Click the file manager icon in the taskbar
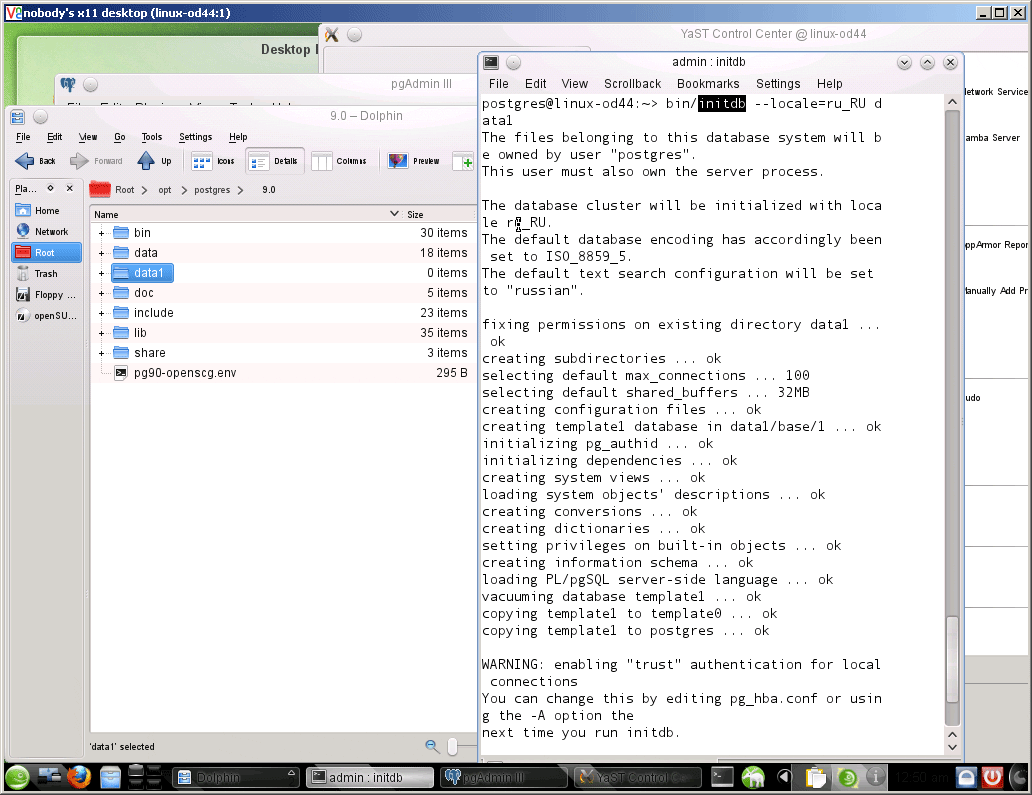Viewport: 1032px width, 795px height. pos(111,778)
